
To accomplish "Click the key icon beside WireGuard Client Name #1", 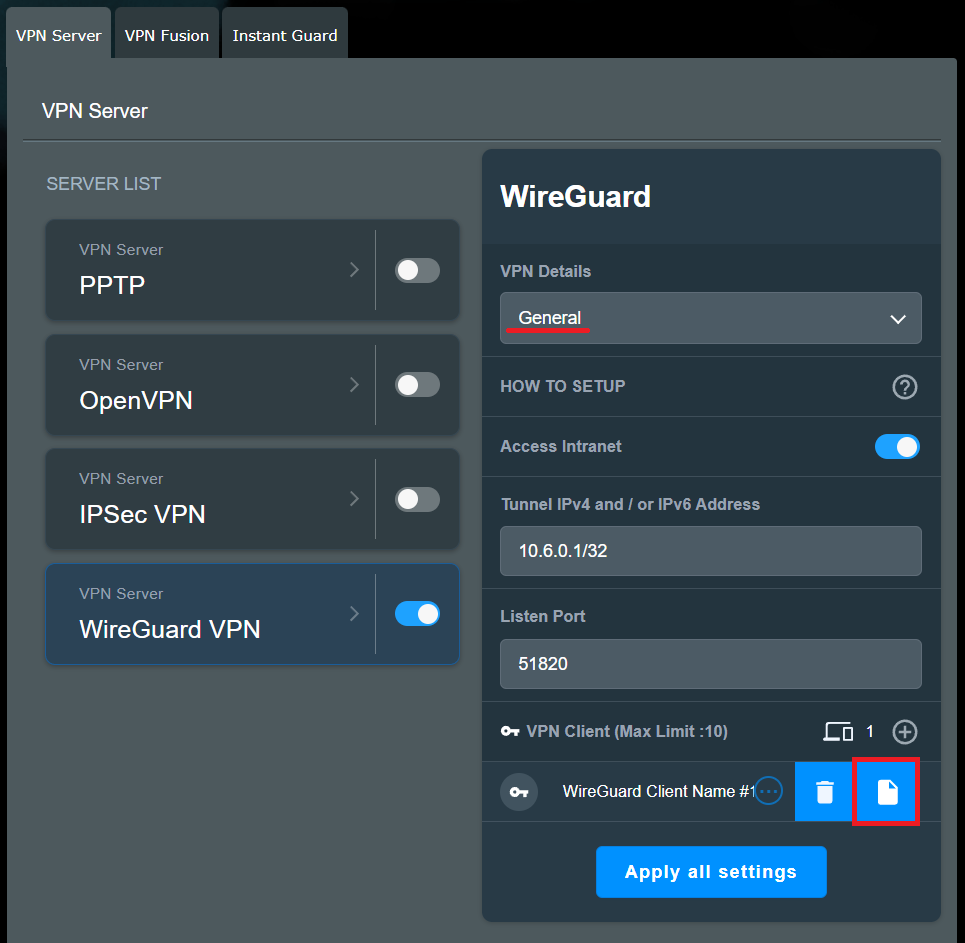I will pos(519,792).
